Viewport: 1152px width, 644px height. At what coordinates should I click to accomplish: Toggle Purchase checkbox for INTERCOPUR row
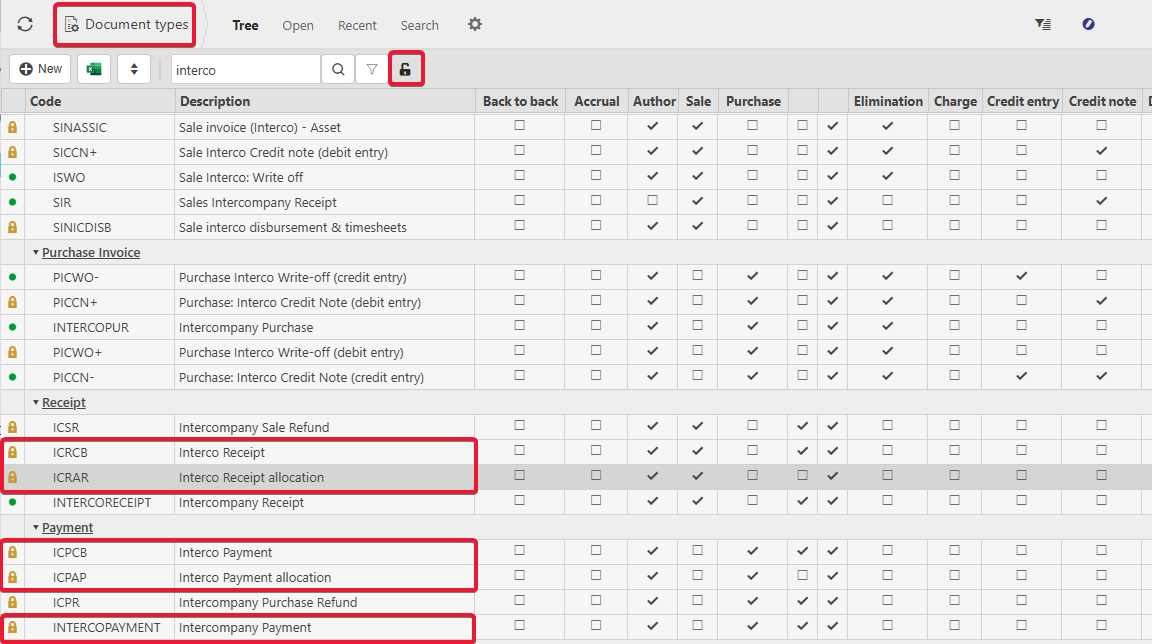pyautogui.click(x=752, y=326)
